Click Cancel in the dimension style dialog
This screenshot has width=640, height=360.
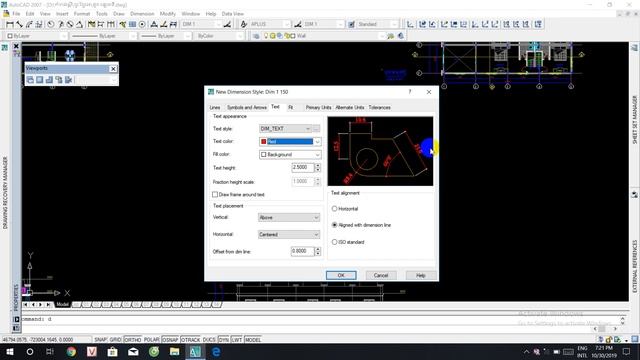[x=381, y=275]
